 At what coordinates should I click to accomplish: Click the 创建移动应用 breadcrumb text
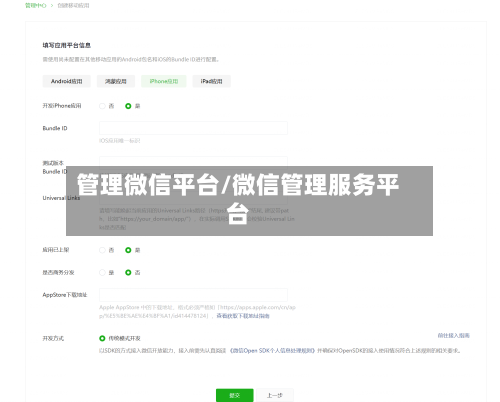(x=73, y=5)
